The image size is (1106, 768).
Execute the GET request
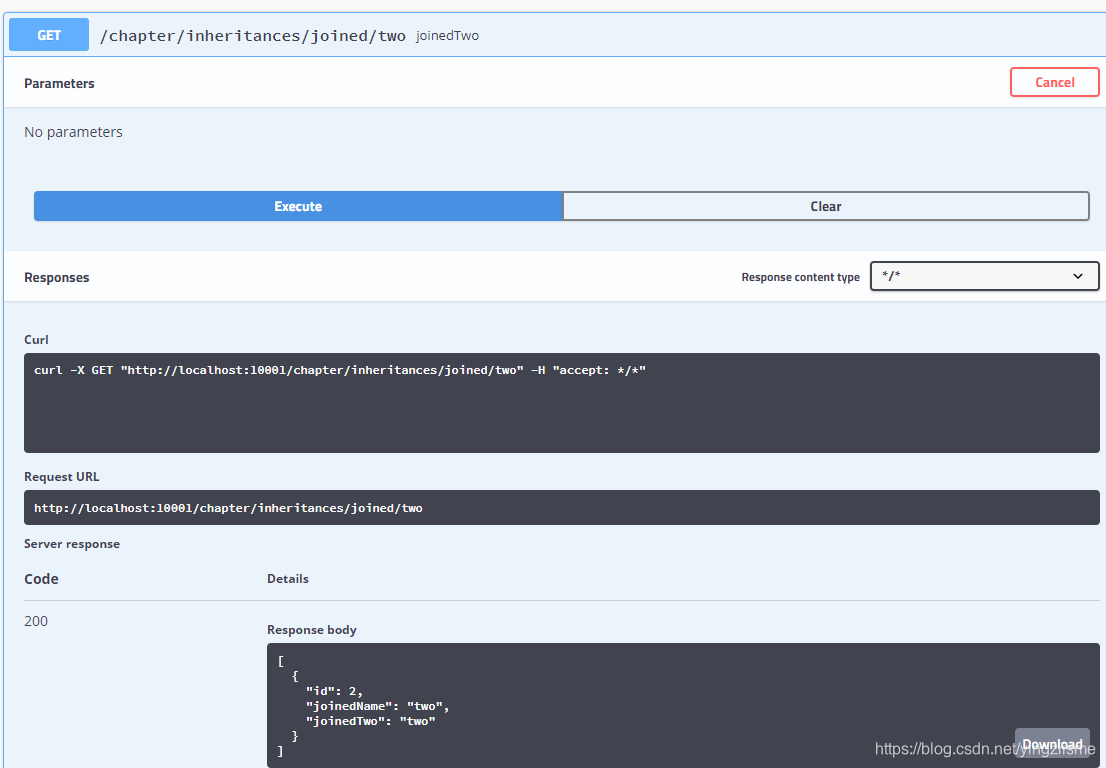pos(298,206)
